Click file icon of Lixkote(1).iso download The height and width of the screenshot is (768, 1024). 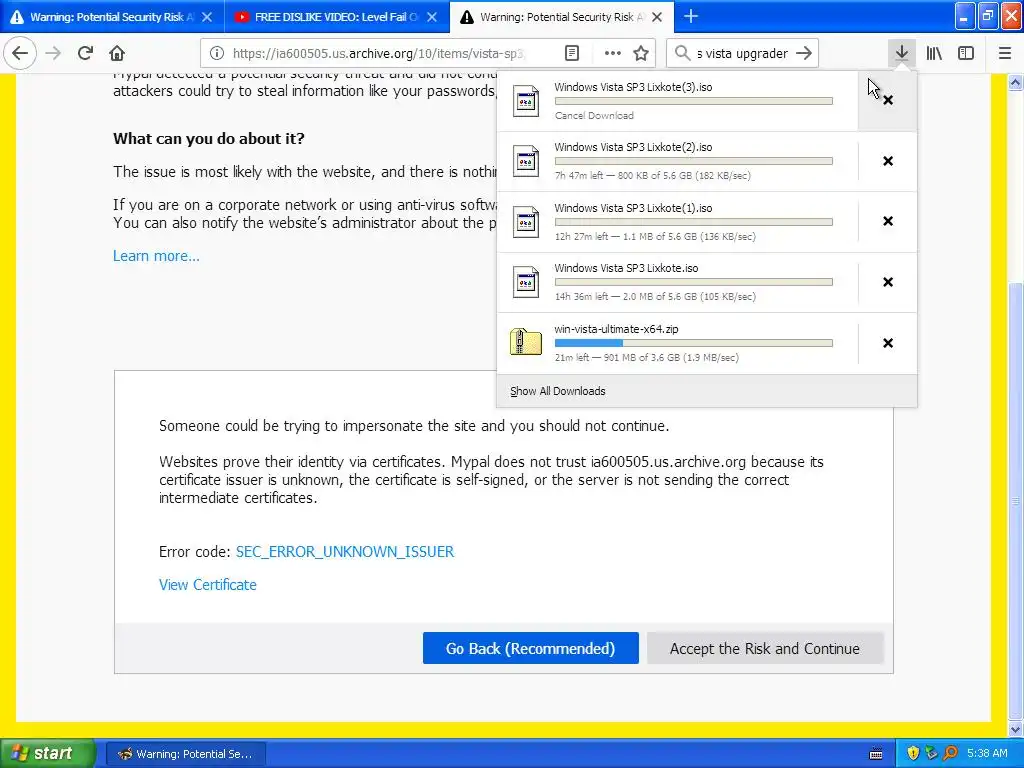[x=526, y=222]
